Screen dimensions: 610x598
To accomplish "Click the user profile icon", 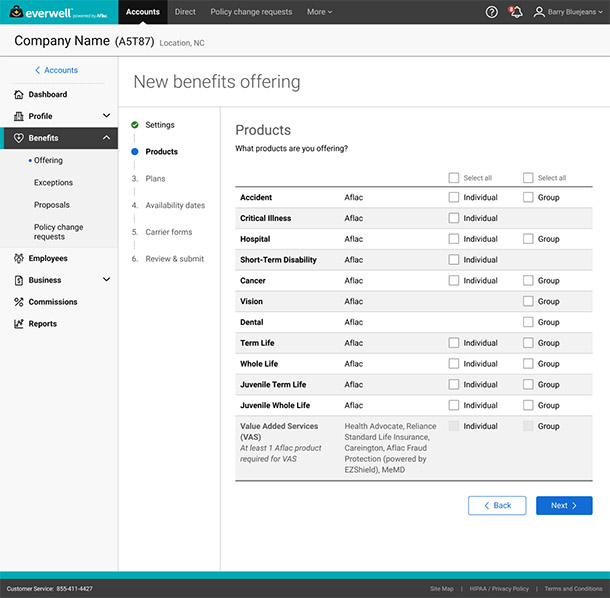I will coord(539,12).
